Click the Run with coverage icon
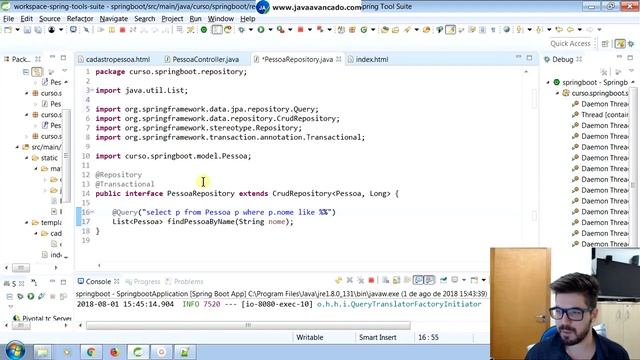This screenshot has height=360, width=640. [280, 30]
